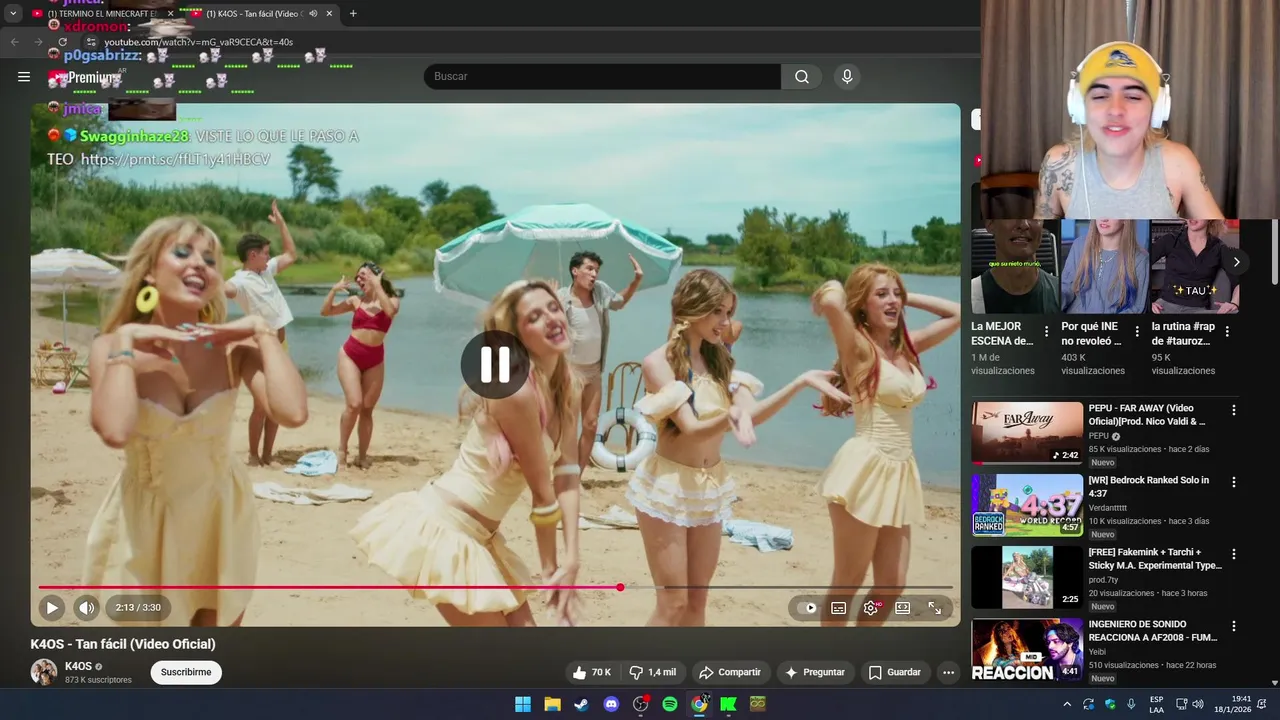
Task: Show hidden system tray icons
Action: tap(1067, 704)
